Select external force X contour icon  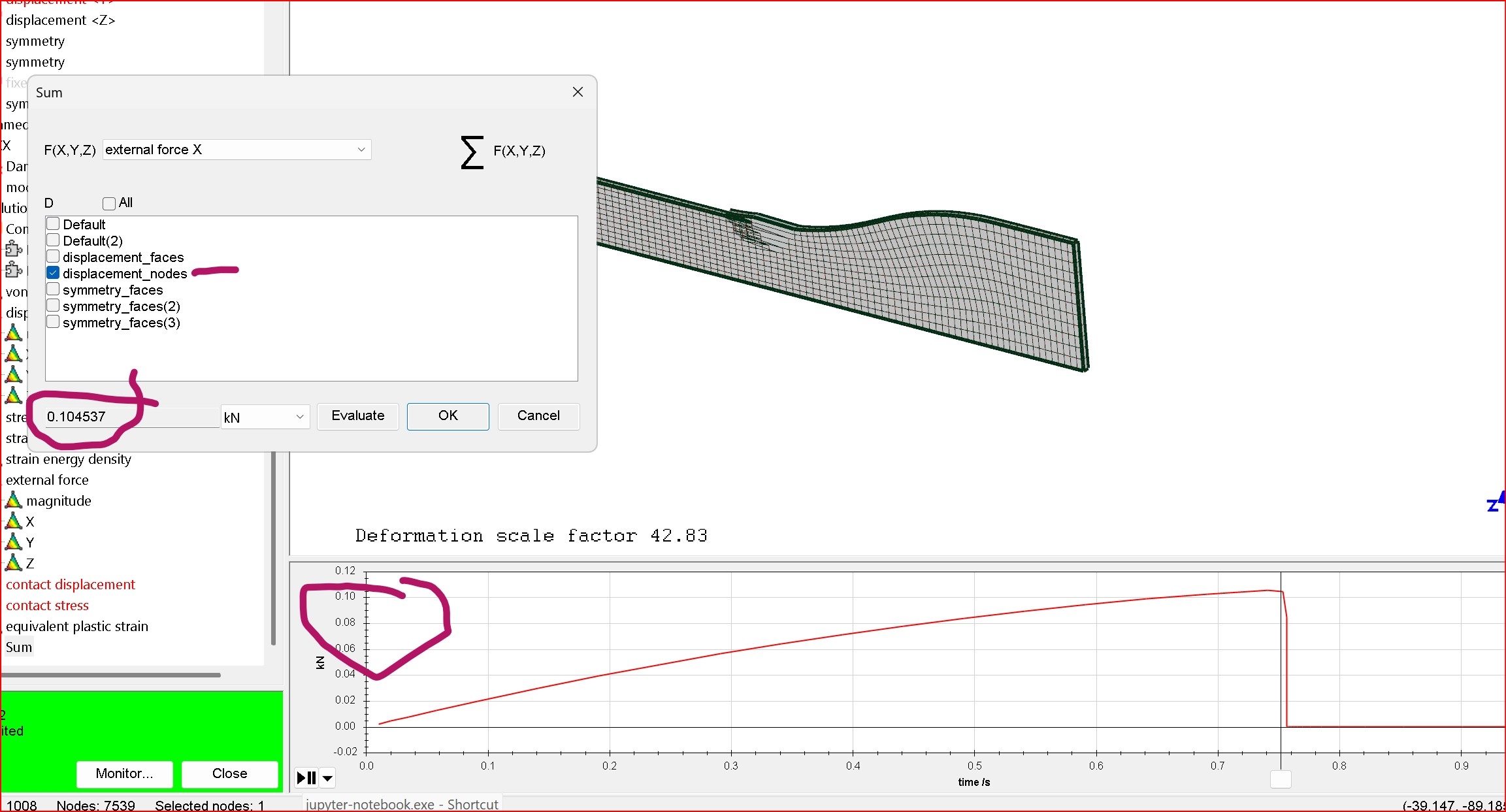pos(14,522)
